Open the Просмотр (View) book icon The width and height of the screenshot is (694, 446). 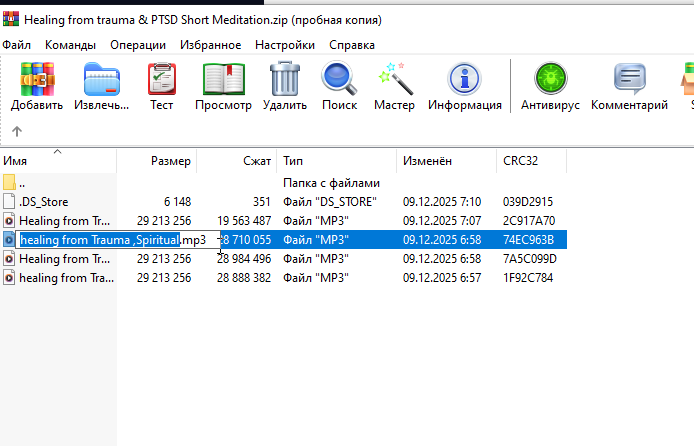(x=224, y=79)
